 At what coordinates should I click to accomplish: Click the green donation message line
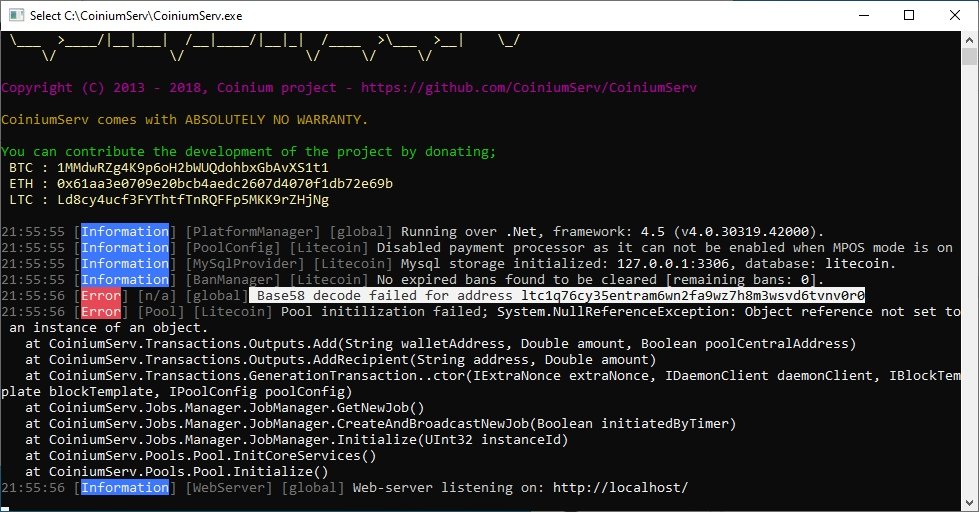248,152
